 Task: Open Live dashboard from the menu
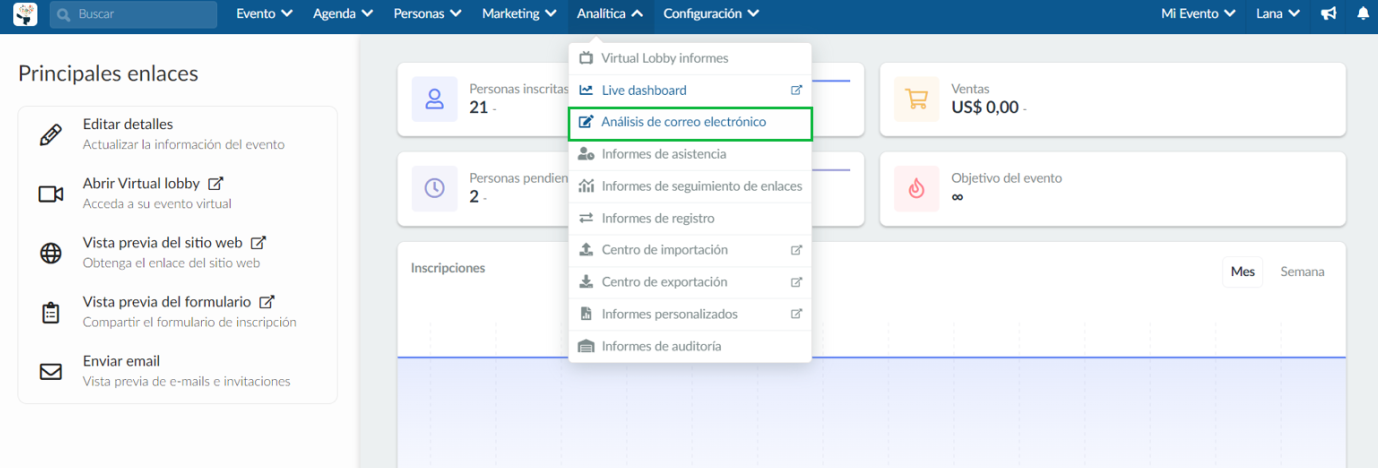[690, 90]
